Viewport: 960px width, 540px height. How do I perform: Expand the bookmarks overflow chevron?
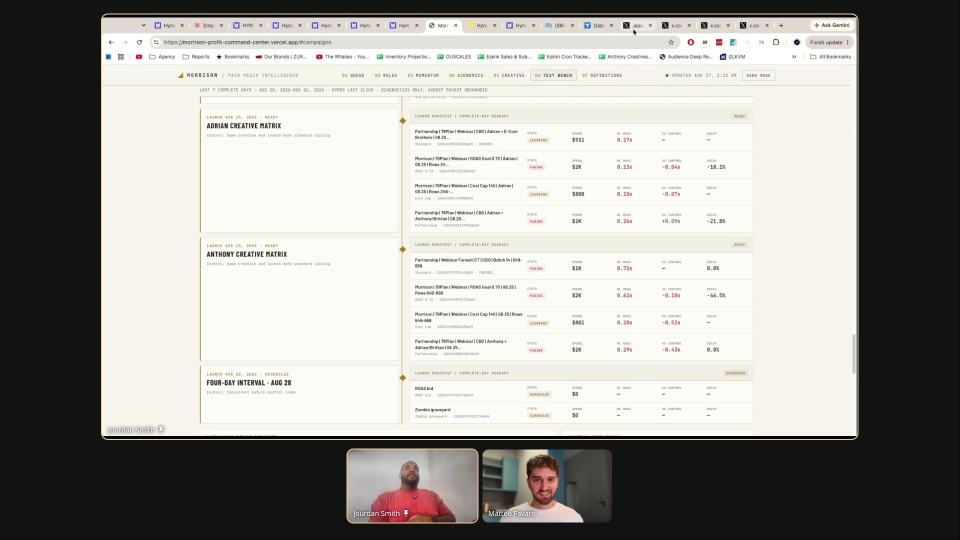pyautogui.click(x=794, y=57)
